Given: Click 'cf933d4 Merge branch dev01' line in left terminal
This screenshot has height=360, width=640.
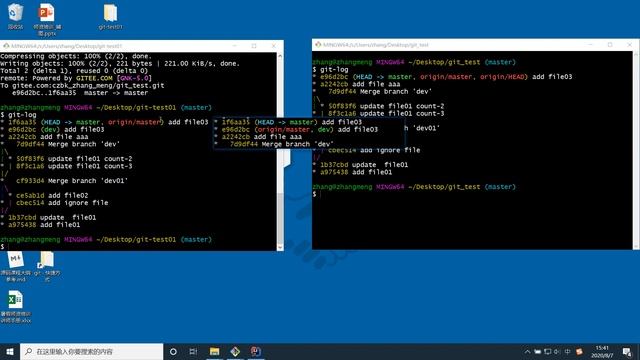Looking at the screenshot, I should point(72,181).
